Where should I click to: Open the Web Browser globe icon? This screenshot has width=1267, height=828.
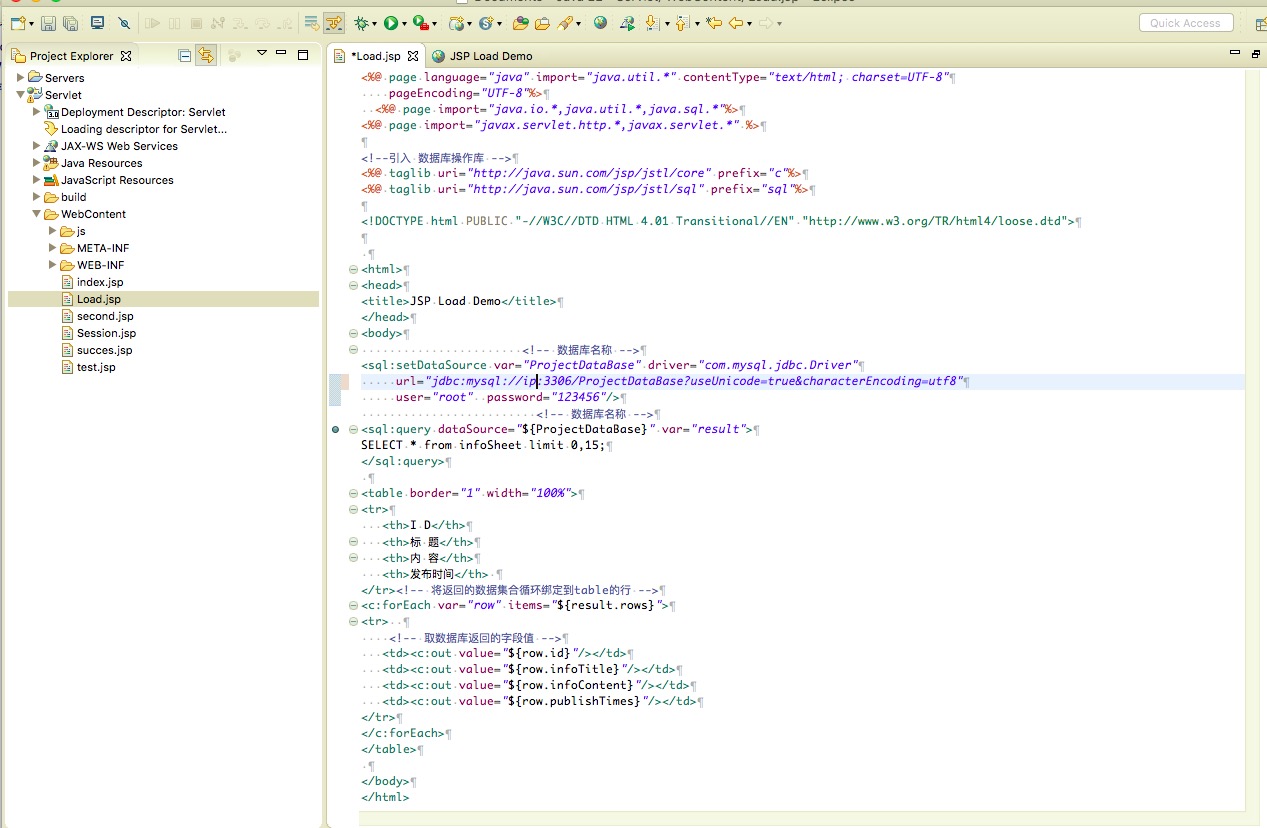click(x=600, y=23)
